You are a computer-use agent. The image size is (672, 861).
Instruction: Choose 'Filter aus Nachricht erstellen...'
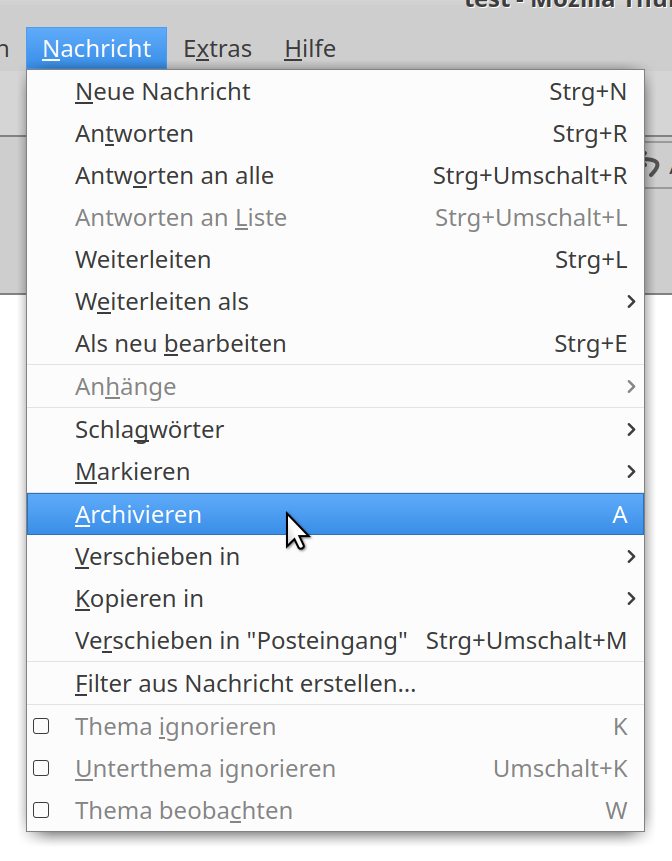point(246,685)
